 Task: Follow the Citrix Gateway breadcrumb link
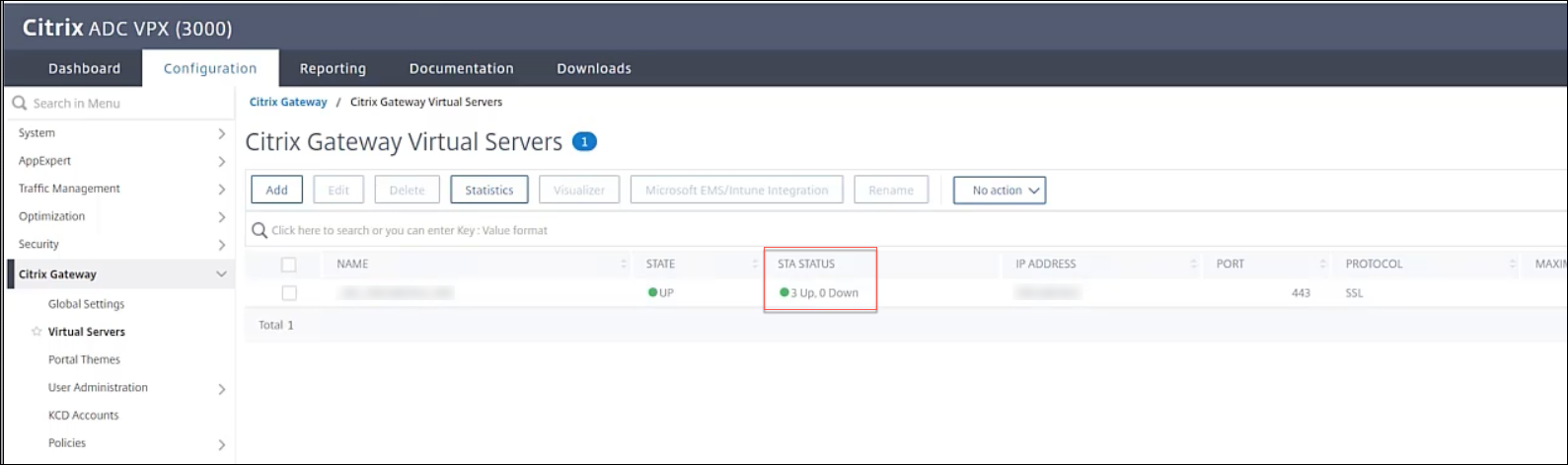[x=288, y=102]
